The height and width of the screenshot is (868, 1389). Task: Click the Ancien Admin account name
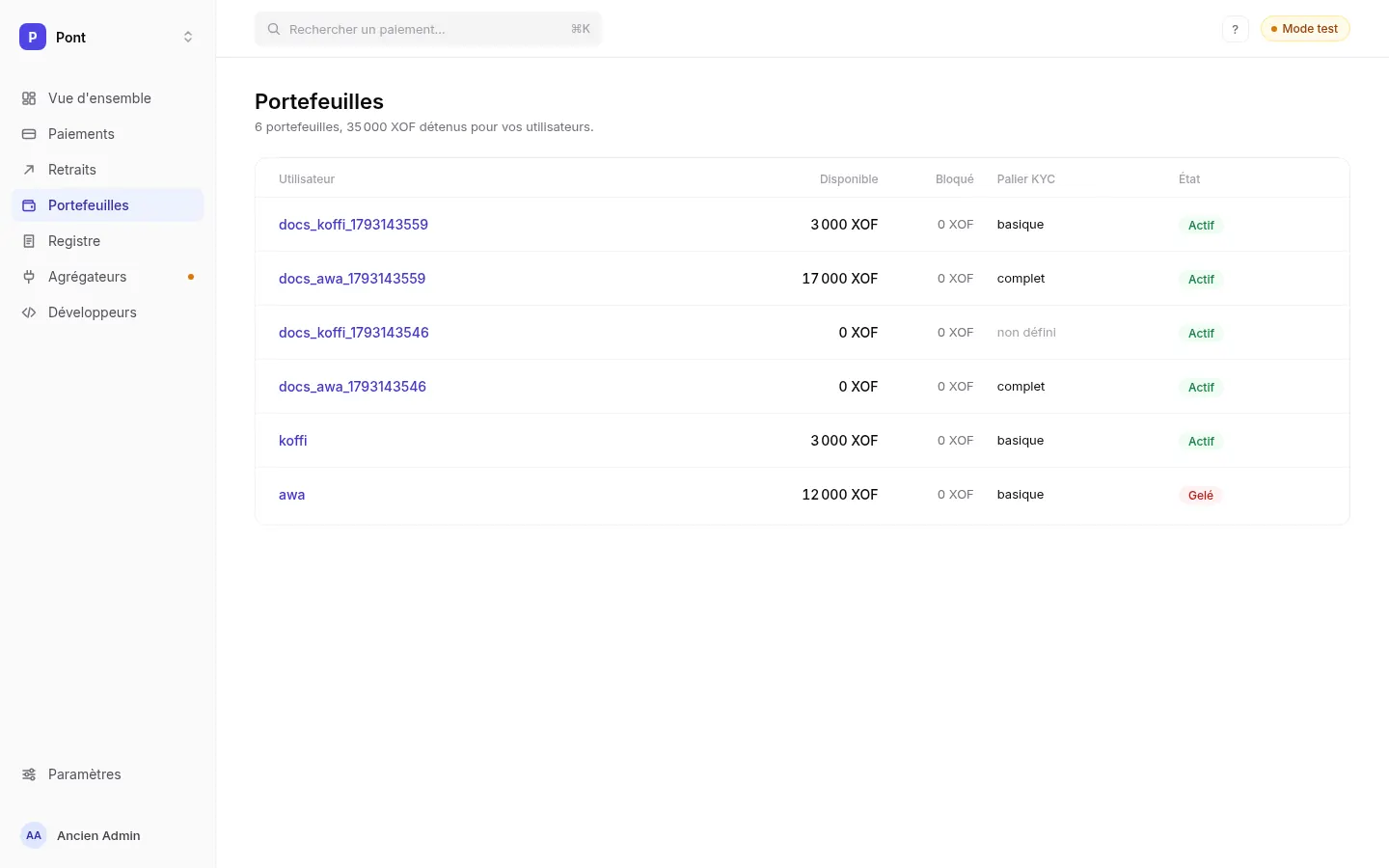(x=98, y=835)
